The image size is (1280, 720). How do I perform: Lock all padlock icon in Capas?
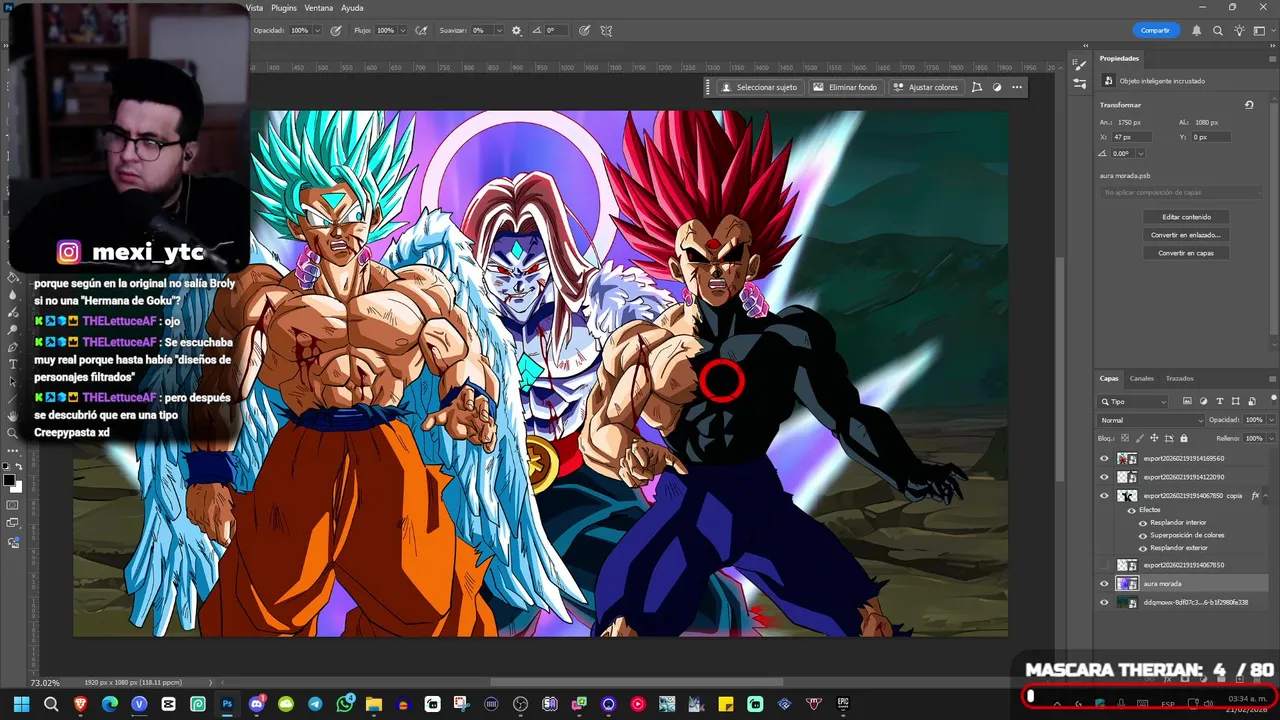tap(1184, 438)
